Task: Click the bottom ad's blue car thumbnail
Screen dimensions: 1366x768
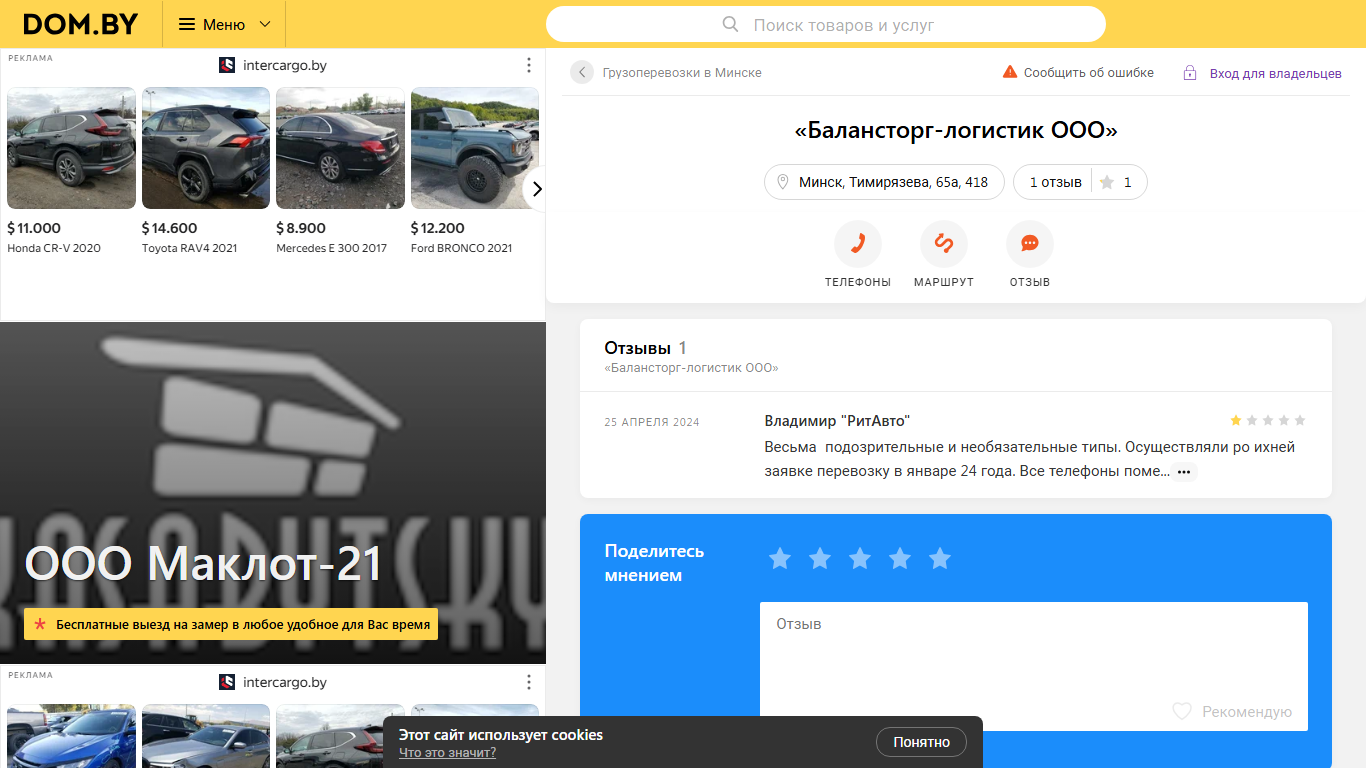Action: [71, 736]
